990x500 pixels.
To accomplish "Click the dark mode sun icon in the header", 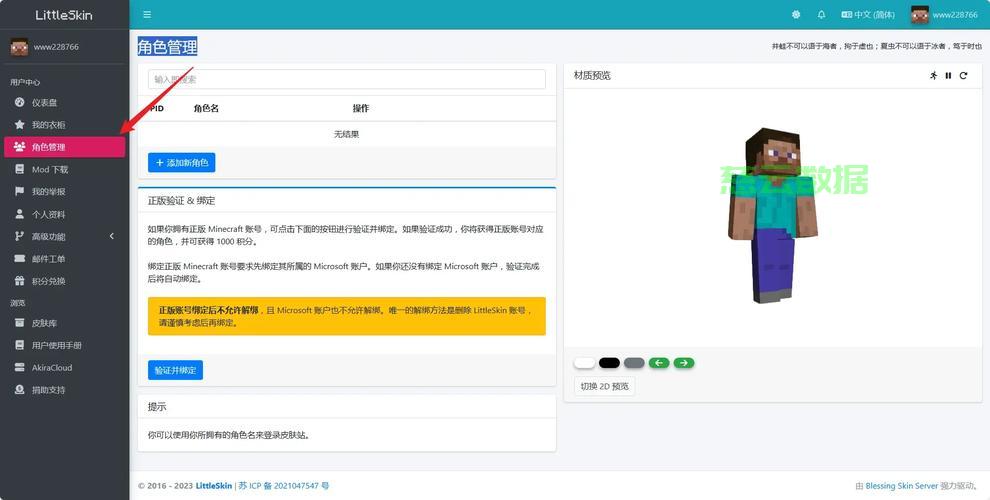I will tap(796, 15).
